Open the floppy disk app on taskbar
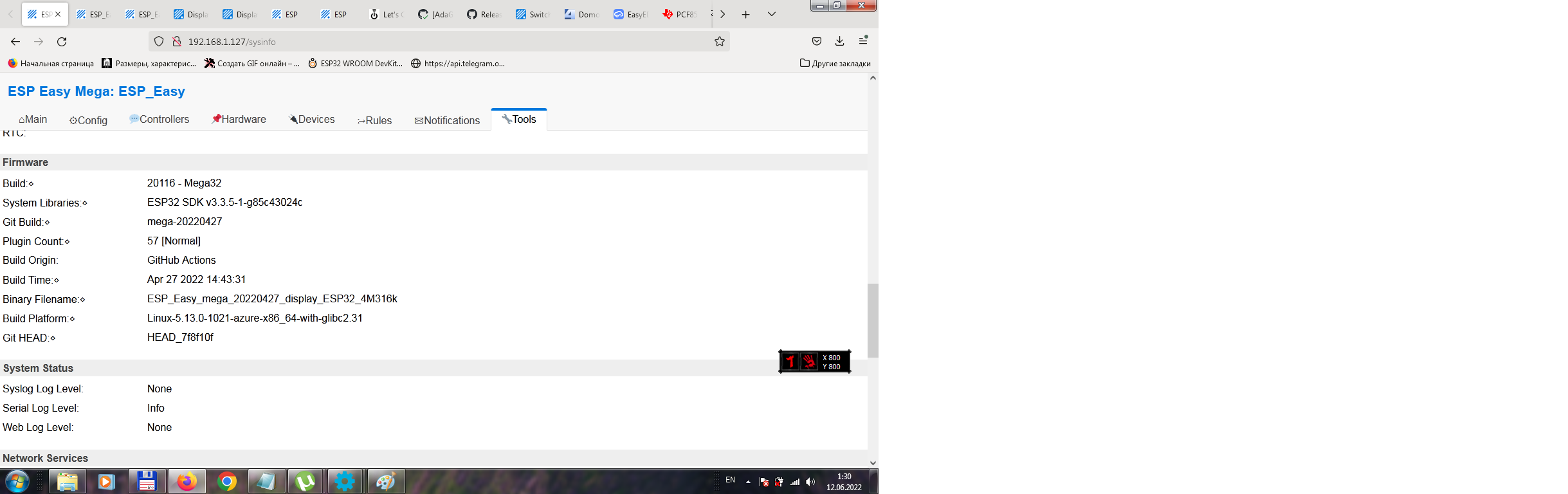The image size is (1568, 494). 147,481
